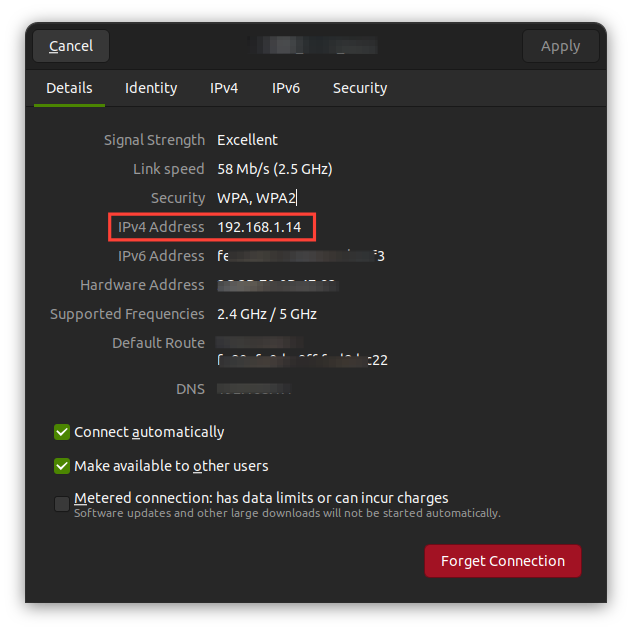Open the IPv4 tab
The image size is (632, 631).
[224, 88]
